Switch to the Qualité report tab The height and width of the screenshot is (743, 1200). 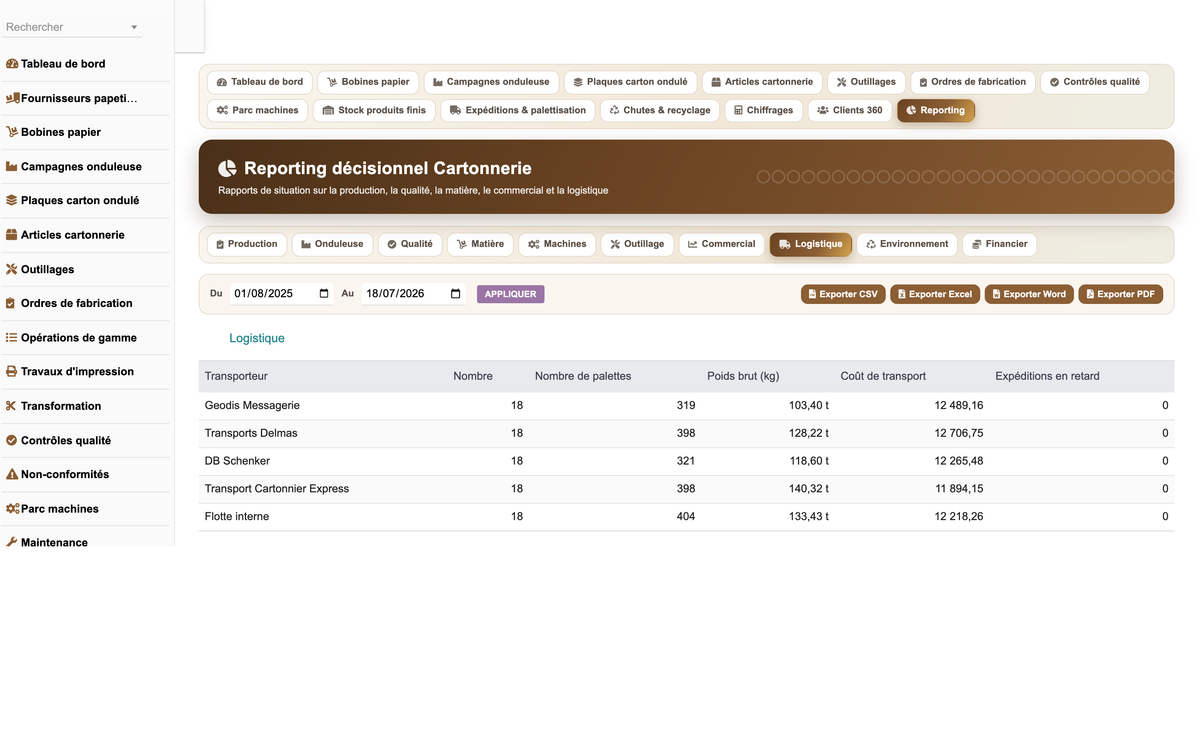410,244
